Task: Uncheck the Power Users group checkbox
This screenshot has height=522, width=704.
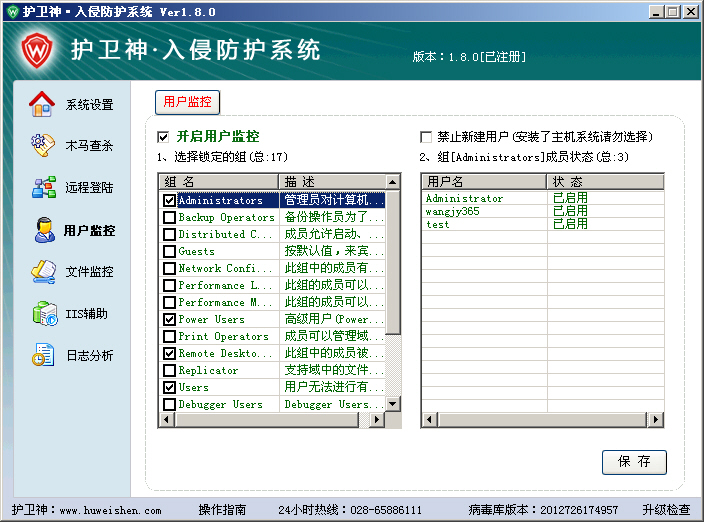Action: point(169,319)
